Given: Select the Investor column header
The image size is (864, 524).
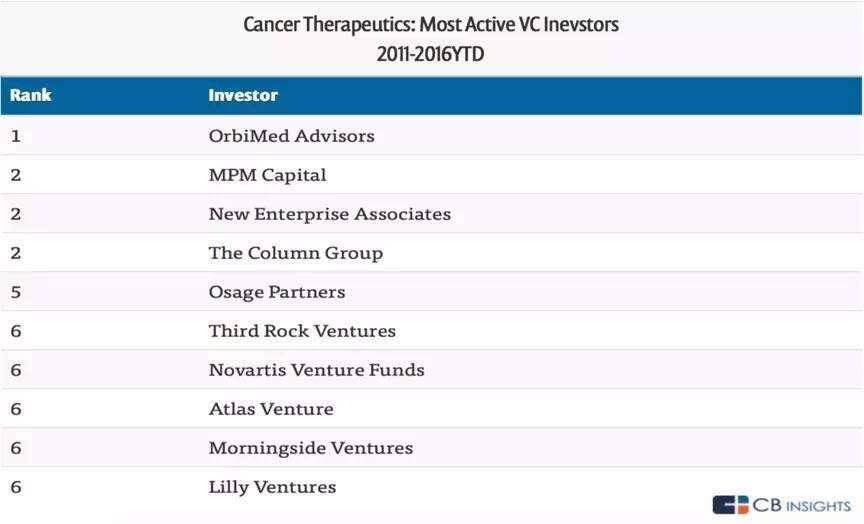Looking at the screenshot, I should click(x=243, y=95).
